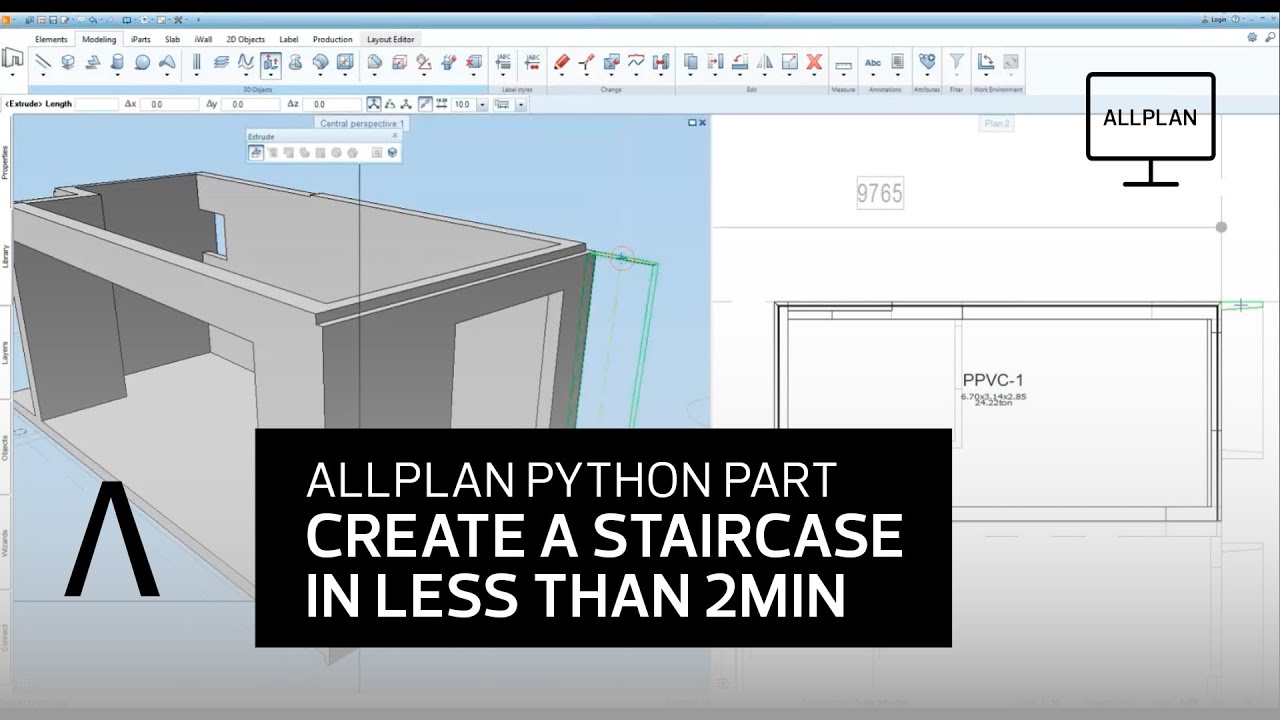Select the stacked planes surface tool
The height and width of the screenshot is (720, 1280).
point(220,62)
